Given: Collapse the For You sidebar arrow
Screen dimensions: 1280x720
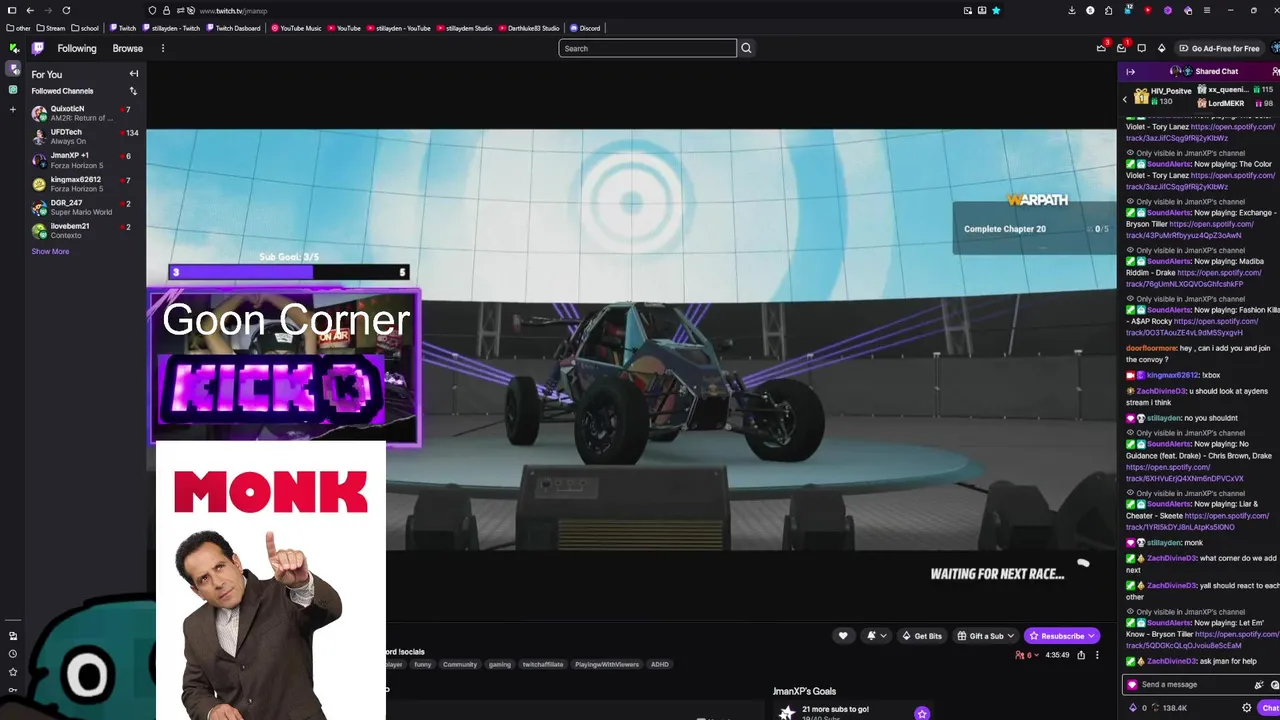Looking at the screenshot, I should click(x=133, y=73).
